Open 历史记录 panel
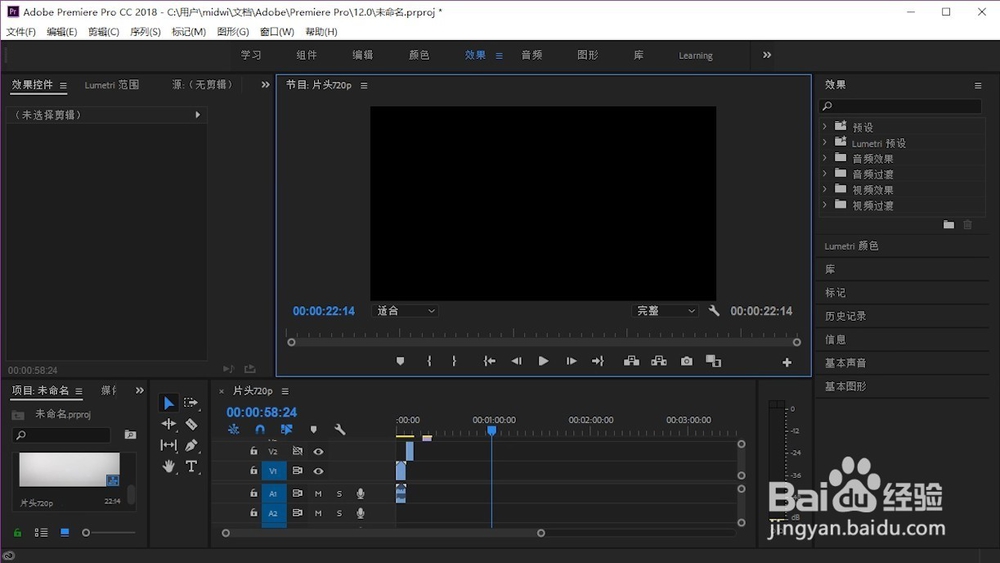 846,316
